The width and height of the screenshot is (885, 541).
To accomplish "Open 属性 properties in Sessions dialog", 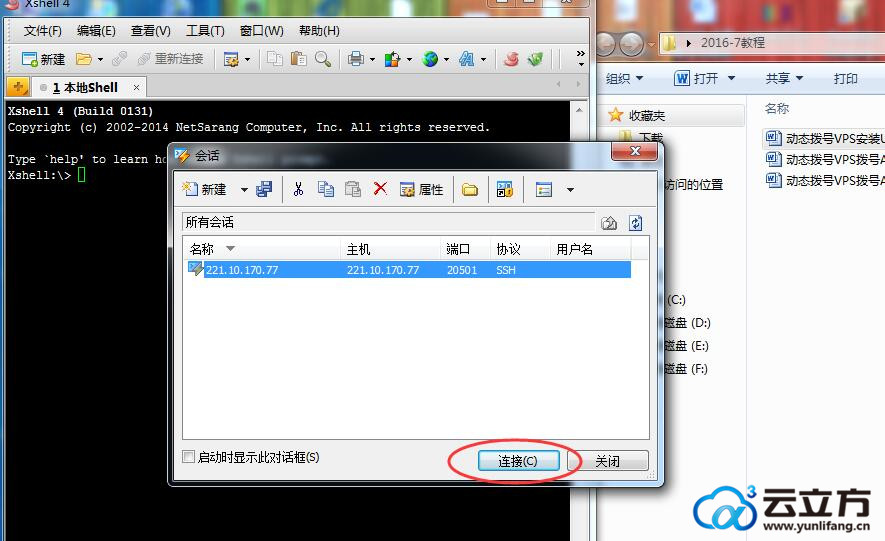I will pyautogui.click(x=421, y=190).
